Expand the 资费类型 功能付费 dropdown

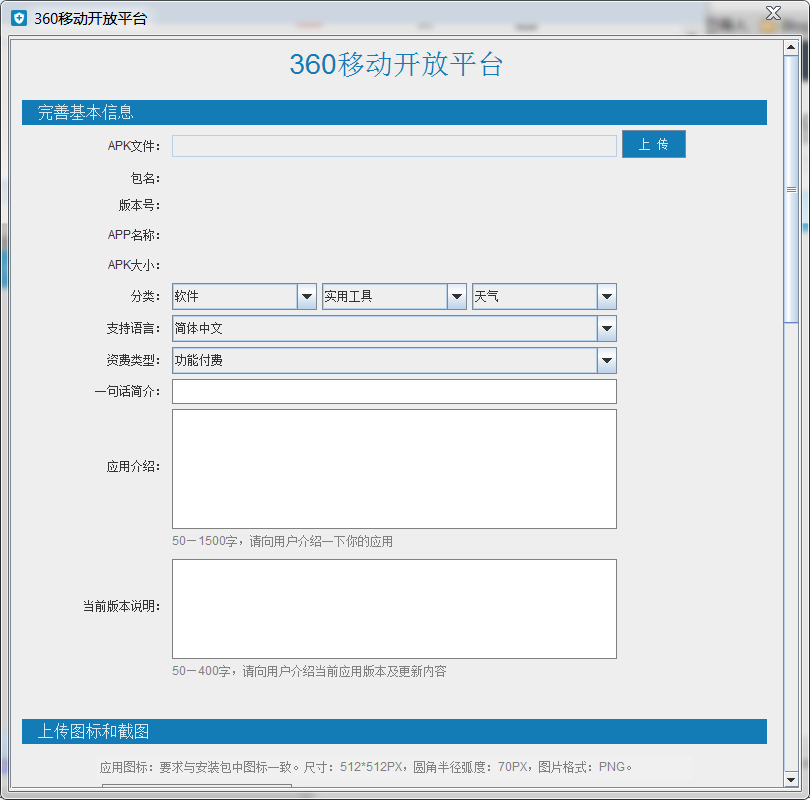pyautogui.click(x=606, y=360)
